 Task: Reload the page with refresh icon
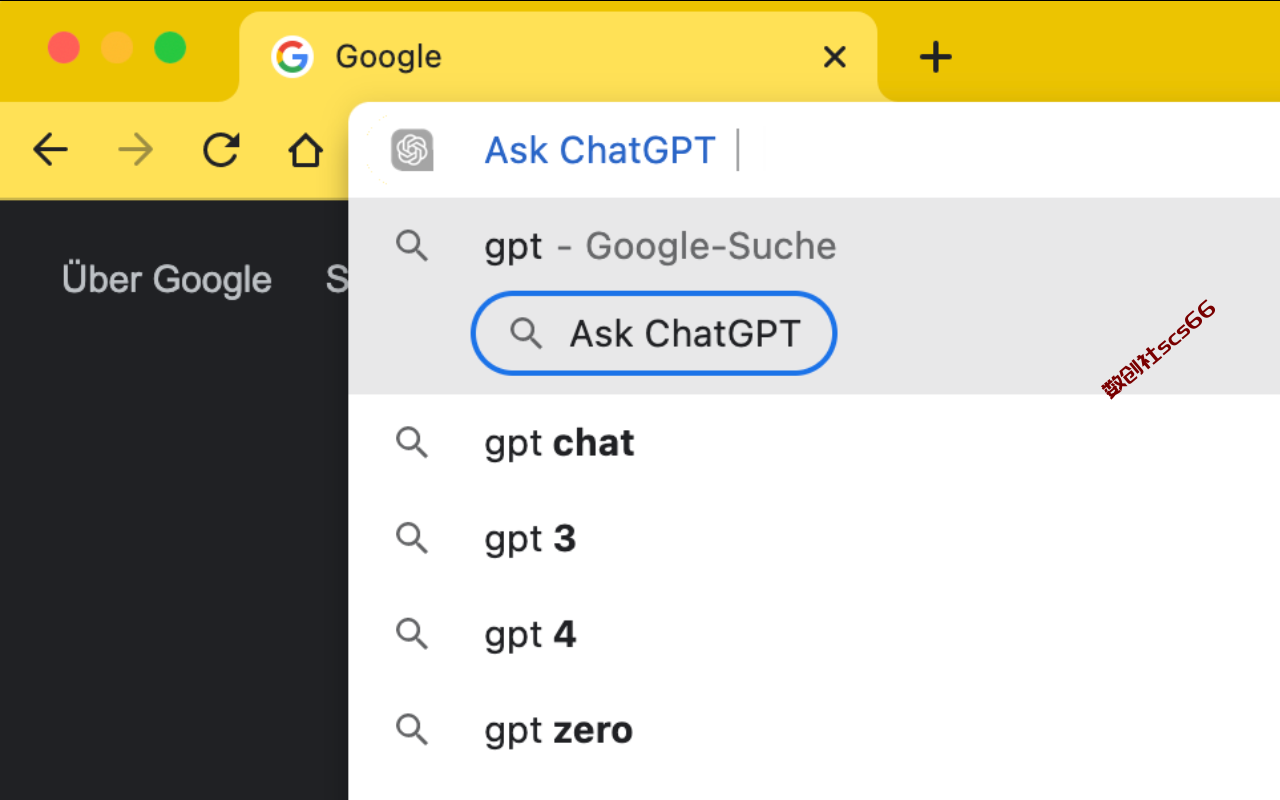click(x=221, y=151)
